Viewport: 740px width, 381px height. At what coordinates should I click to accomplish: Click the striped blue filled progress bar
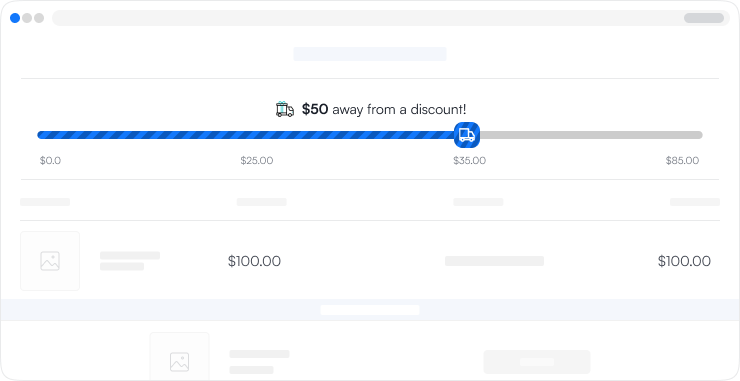[246, 135]
